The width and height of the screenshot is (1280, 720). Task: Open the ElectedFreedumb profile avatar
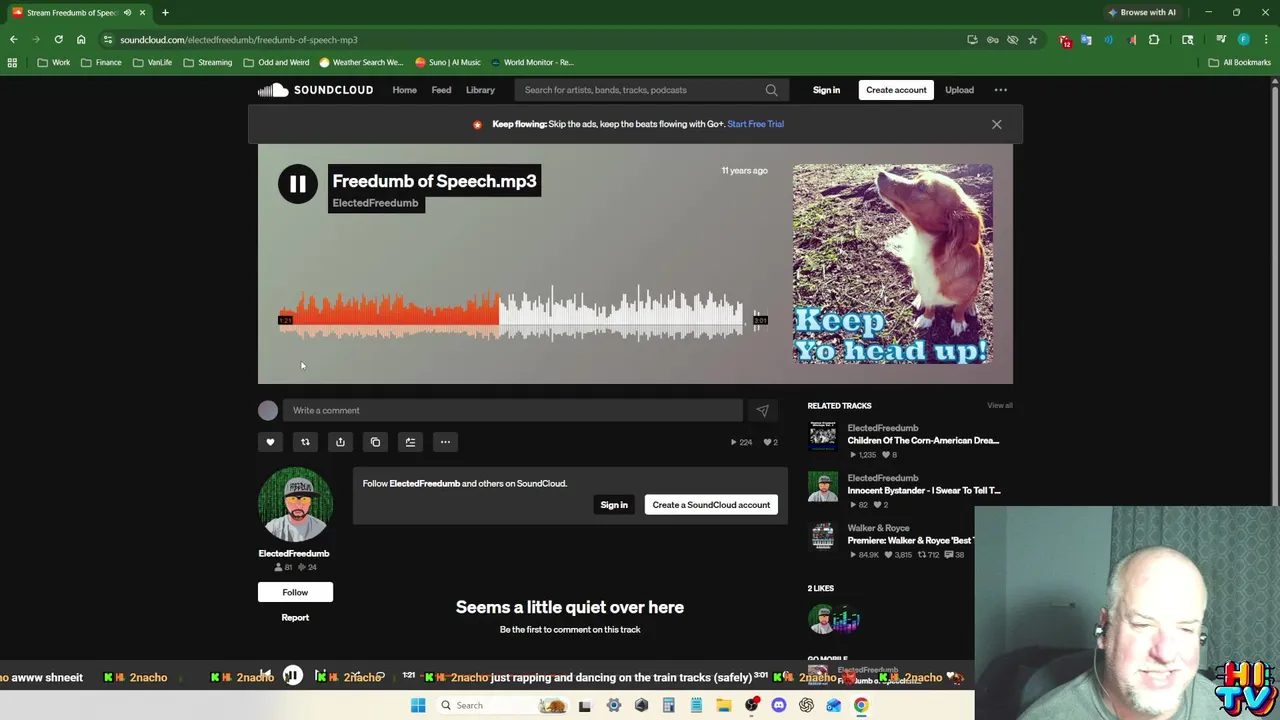coord(295,505)
